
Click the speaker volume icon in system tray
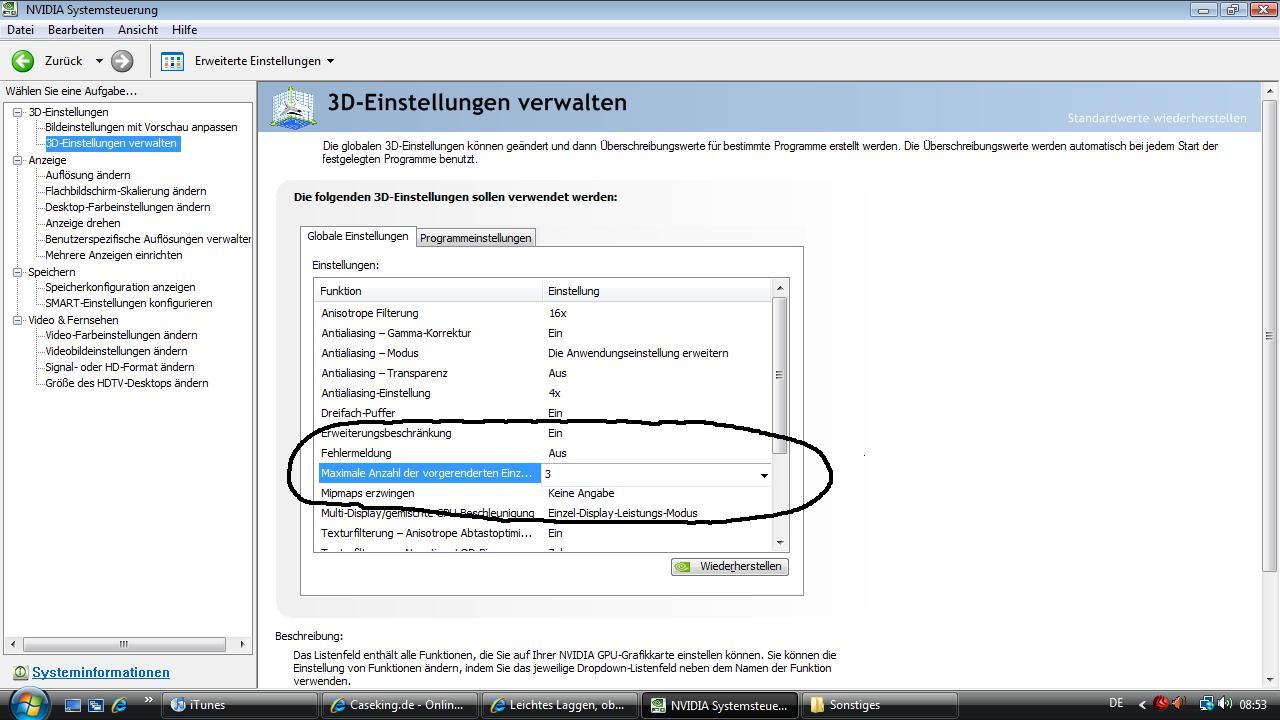(1224, 705)
